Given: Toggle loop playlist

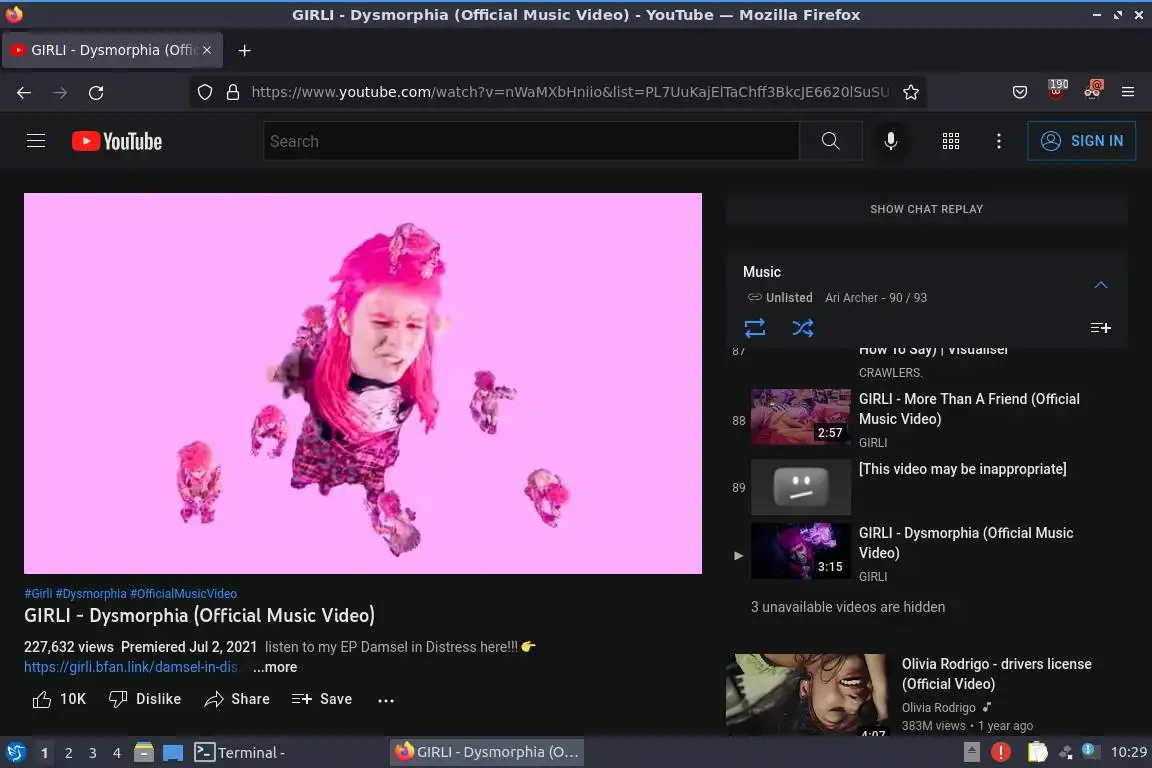Looking at the screenshot, I should point(755,327).
